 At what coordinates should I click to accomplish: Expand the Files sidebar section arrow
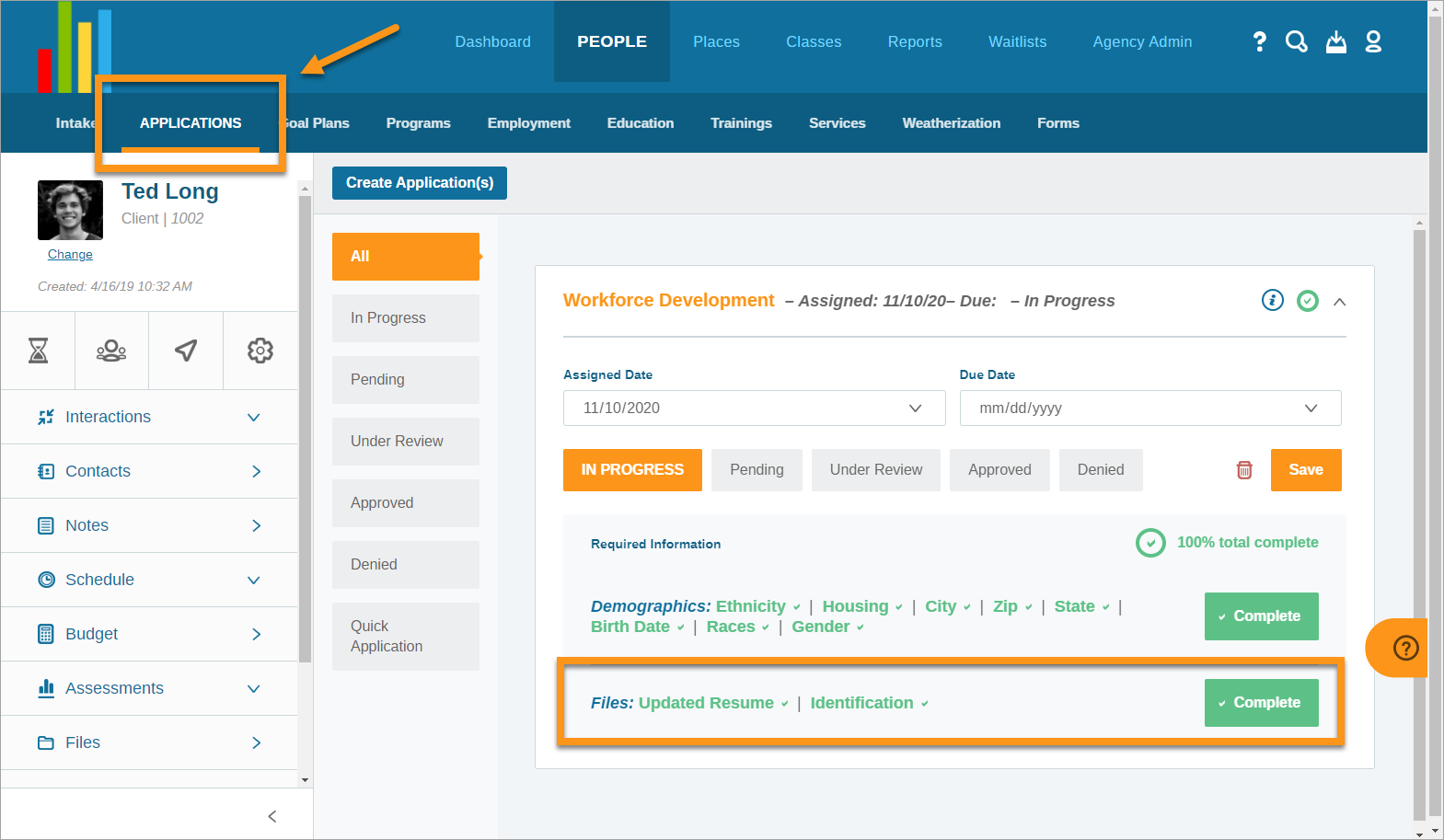click(257, 742)
